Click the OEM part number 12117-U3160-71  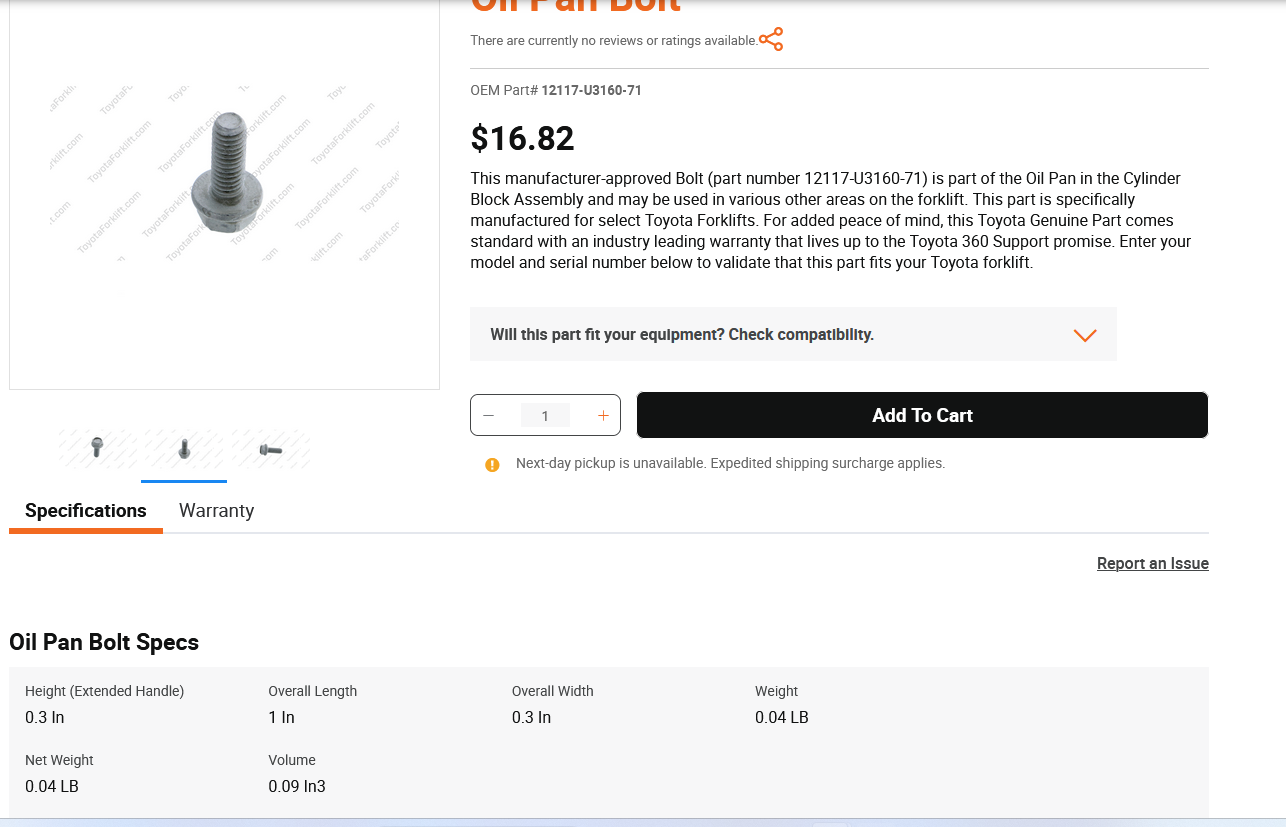pyautogui.click(x=591, y=91)
